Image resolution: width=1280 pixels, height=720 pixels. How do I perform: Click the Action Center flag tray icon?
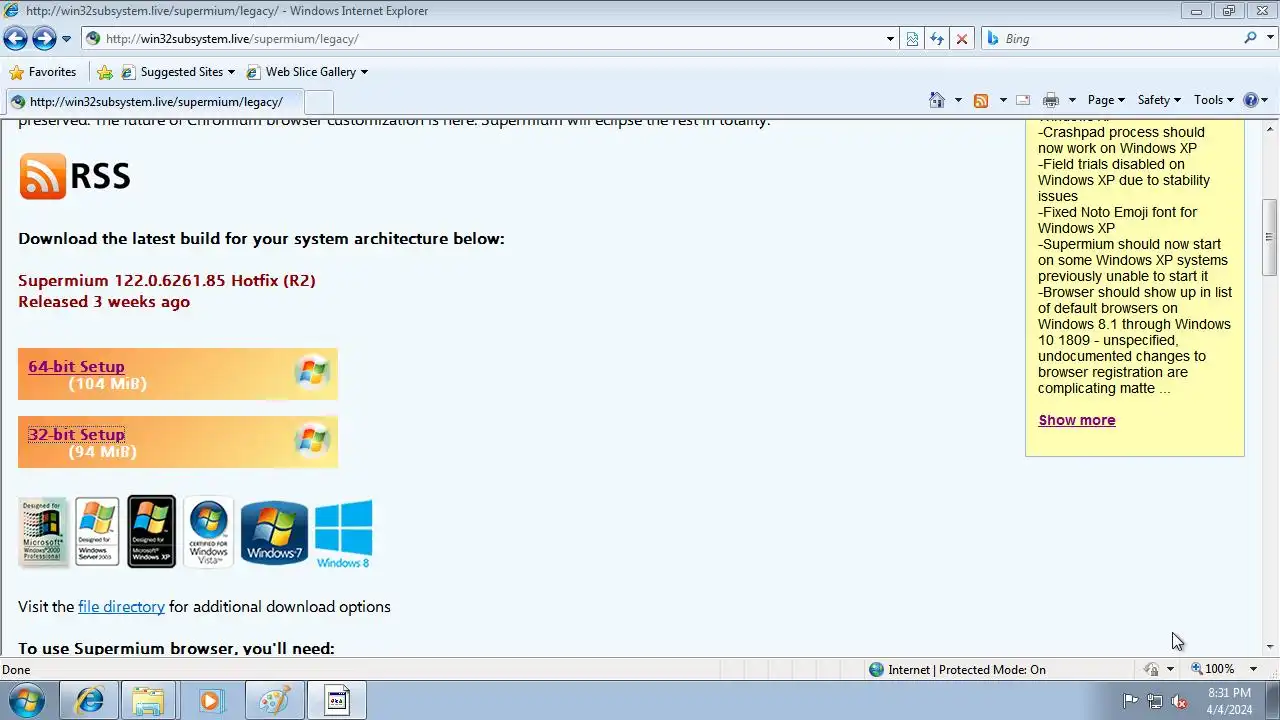click(1130, 701)
